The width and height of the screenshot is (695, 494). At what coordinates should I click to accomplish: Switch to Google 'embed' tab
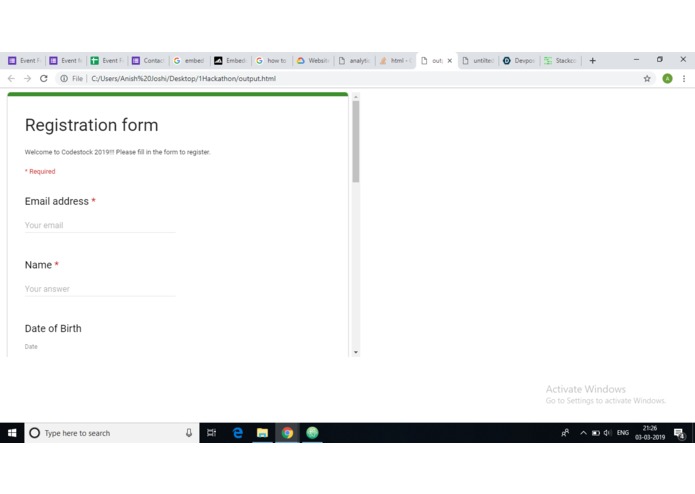(189, 60)
